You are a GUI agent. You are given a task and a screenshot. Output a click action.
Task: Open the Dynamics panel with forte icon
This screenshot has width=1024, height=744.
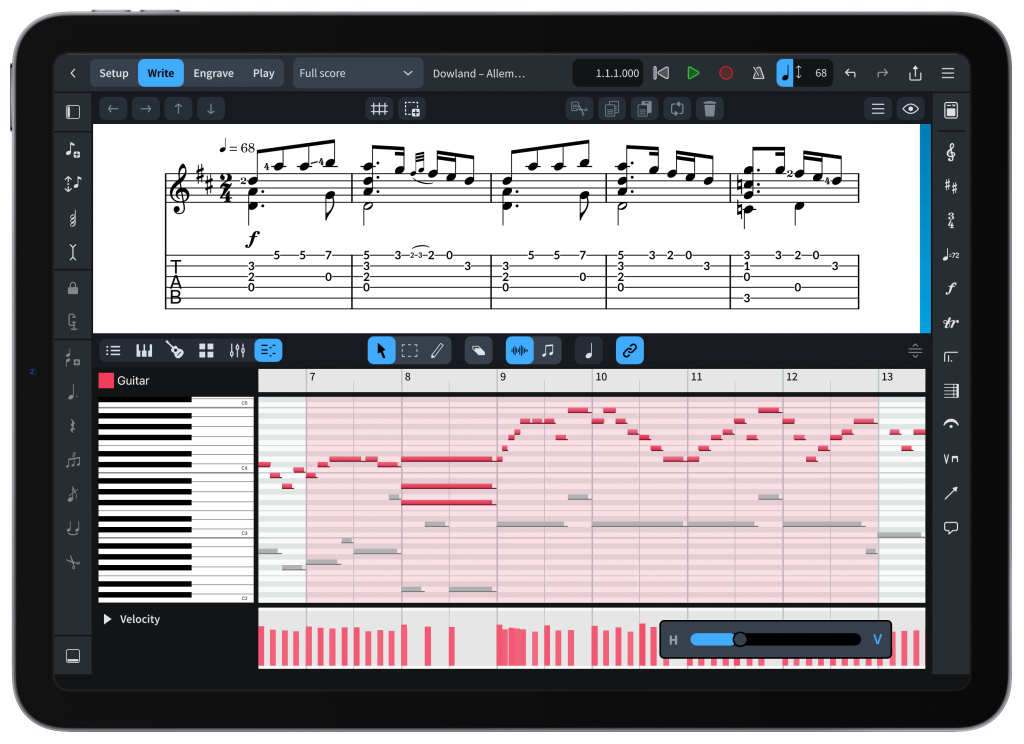click(x=950, y=288)
